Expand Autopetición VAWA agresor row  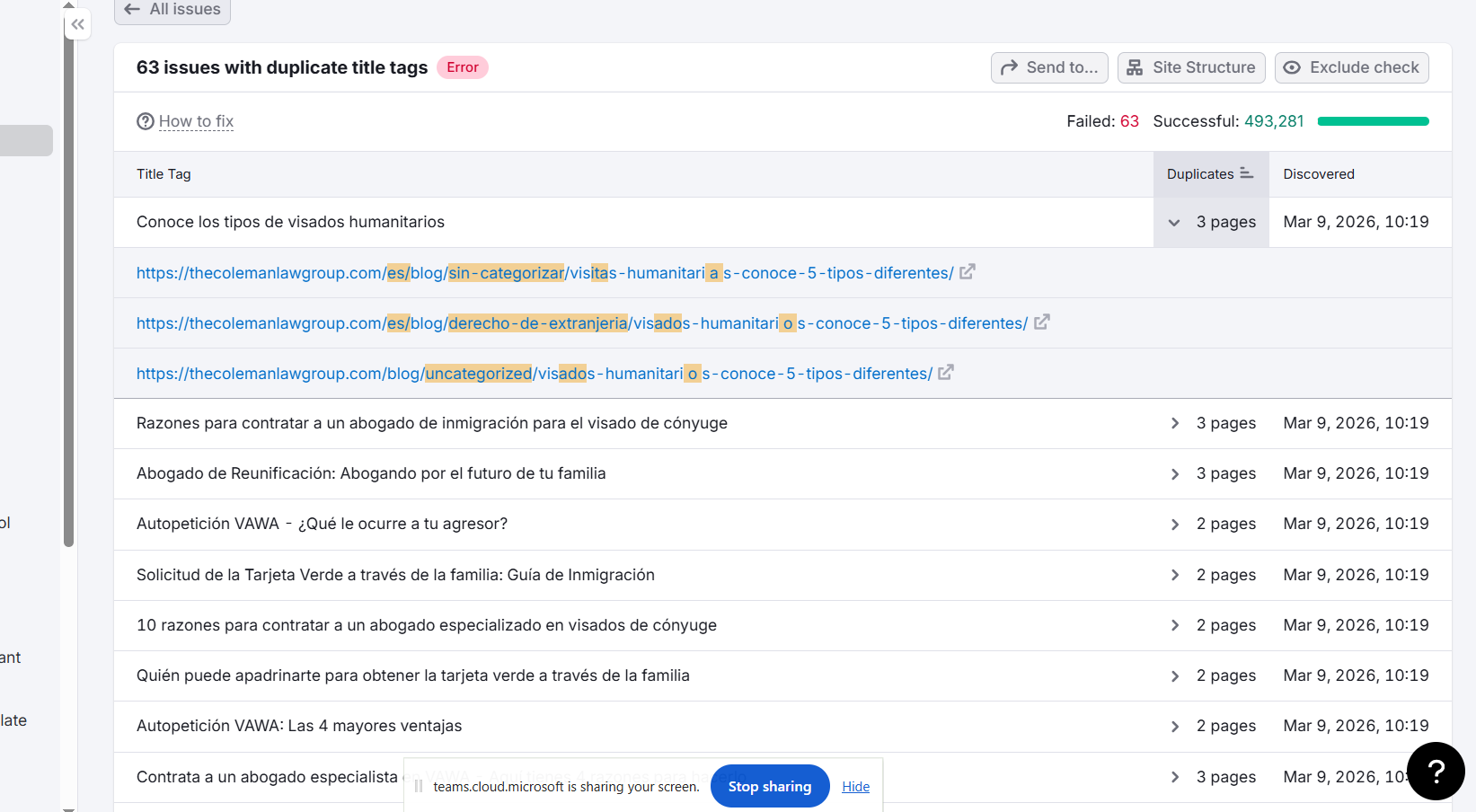1174,525
